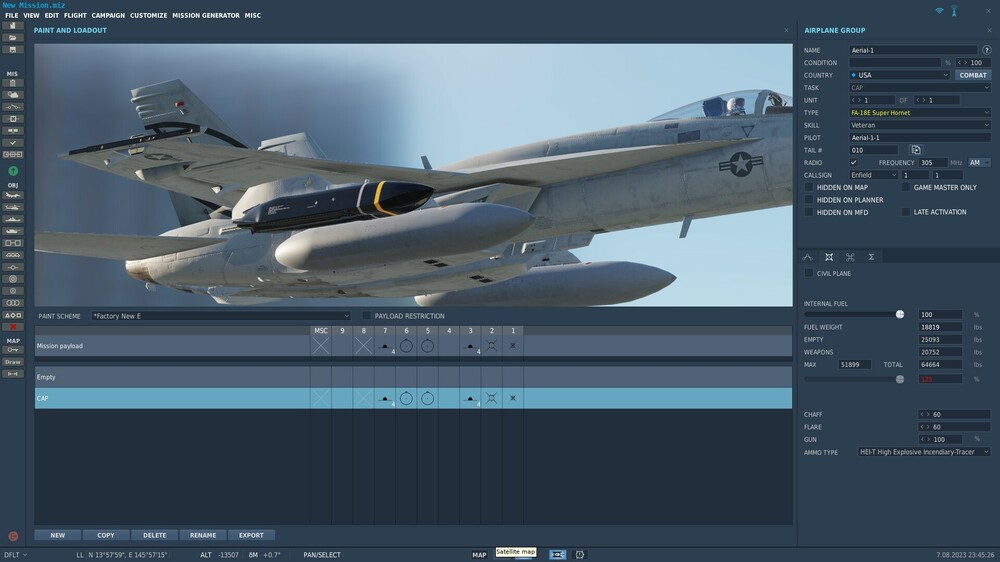Click the open mission folder icon
The height and width of the screenshot is (562, 1000).
12,38
